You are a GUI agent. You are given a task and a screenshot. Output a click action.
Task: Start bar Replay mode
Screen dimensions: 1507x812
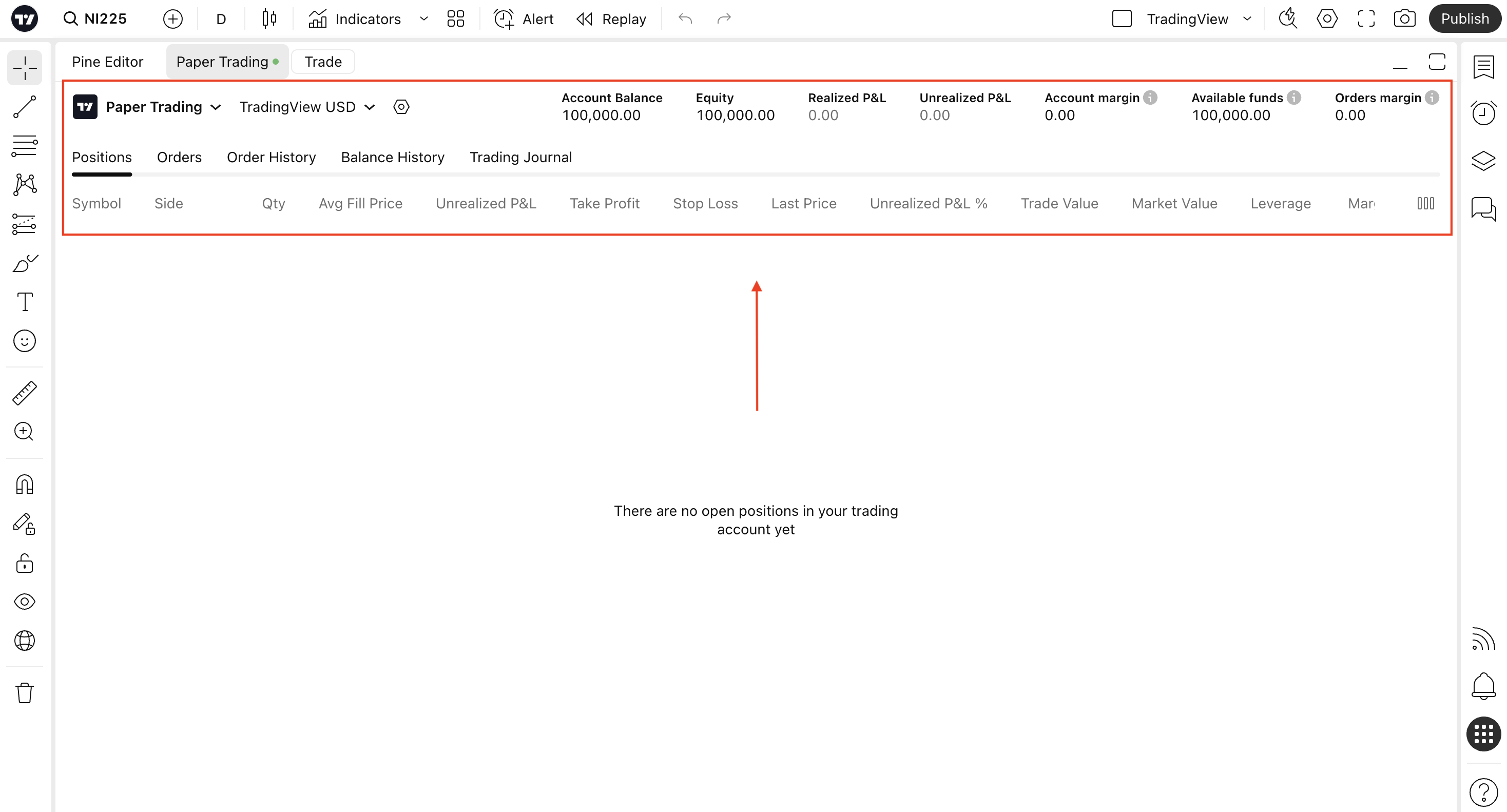(611, 18)
